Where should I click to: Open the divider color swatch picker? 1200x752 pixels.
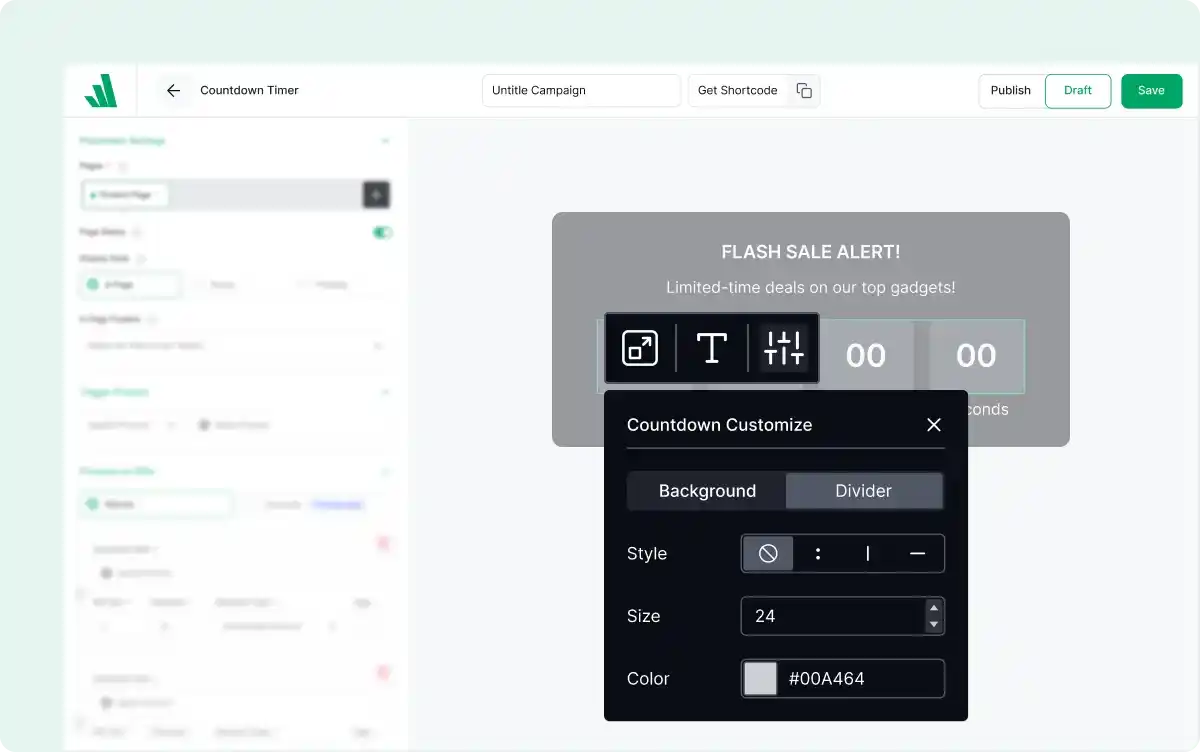pos(762,678)
